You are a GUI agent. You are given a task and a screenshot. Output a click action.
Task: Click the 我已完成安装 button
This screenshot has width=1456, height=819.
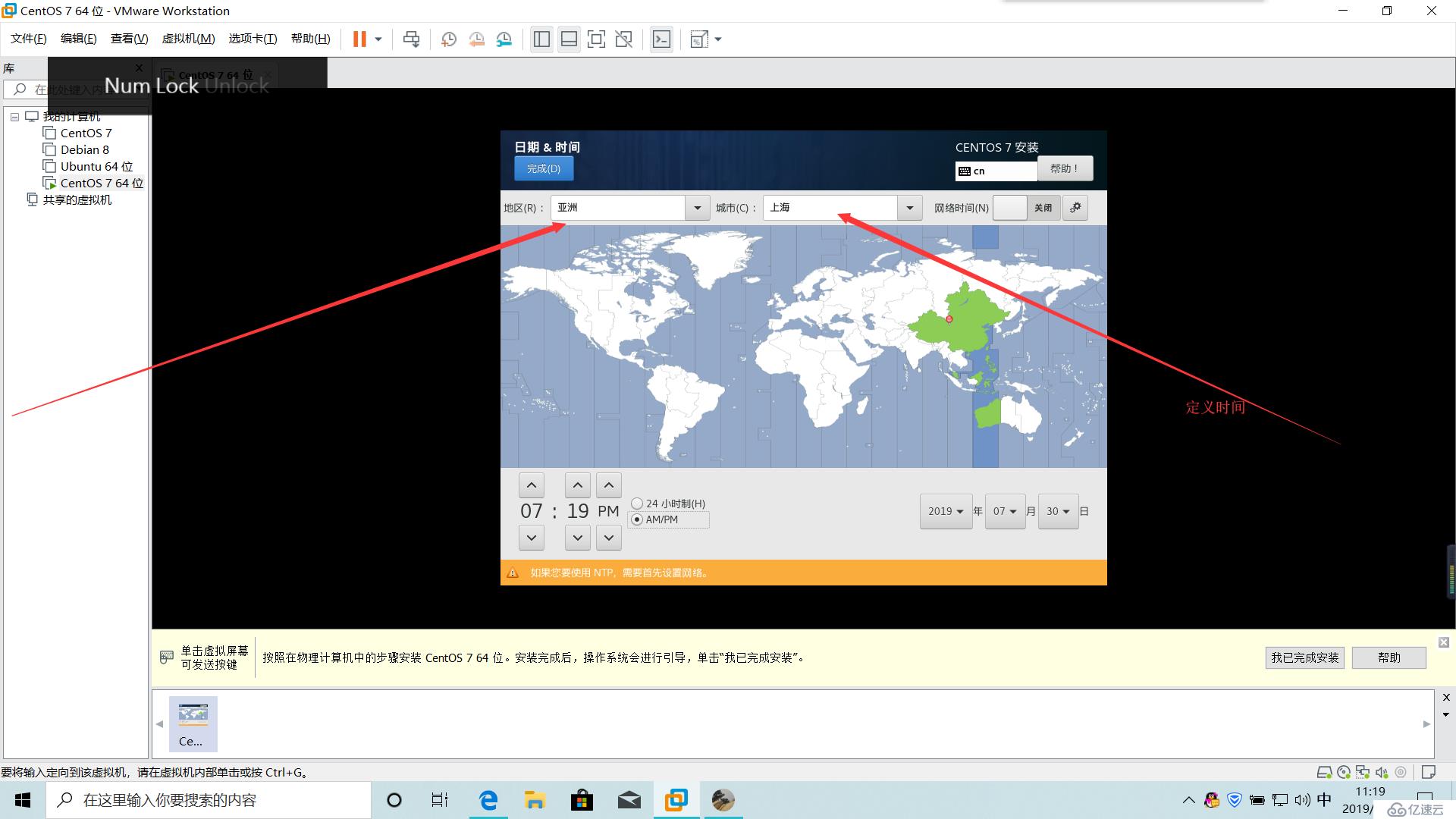coord(1305,657)
